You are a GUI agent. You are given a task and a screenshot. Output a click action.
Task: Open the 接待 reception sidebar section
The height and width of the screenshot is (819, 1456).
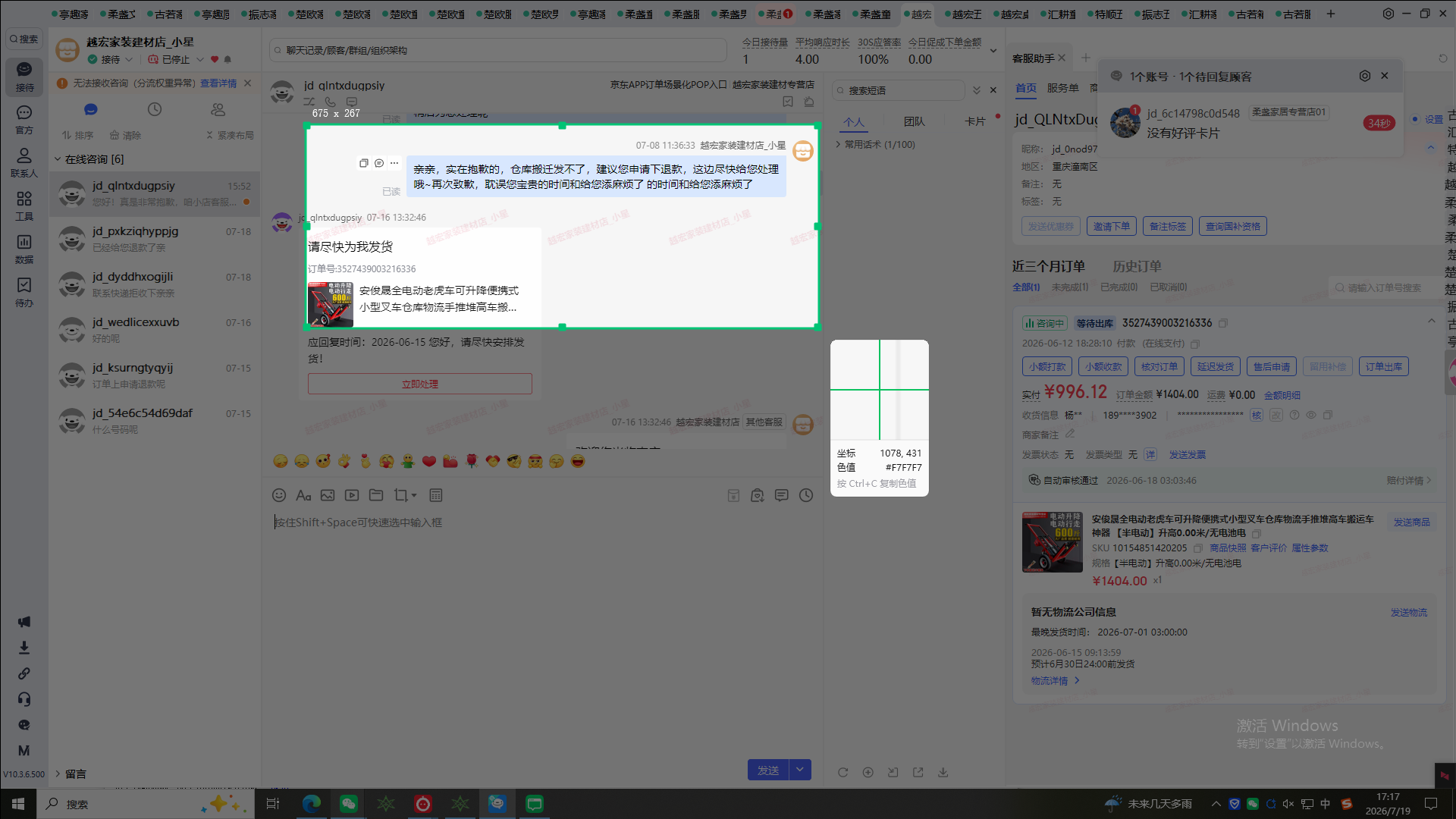[24, 77]
